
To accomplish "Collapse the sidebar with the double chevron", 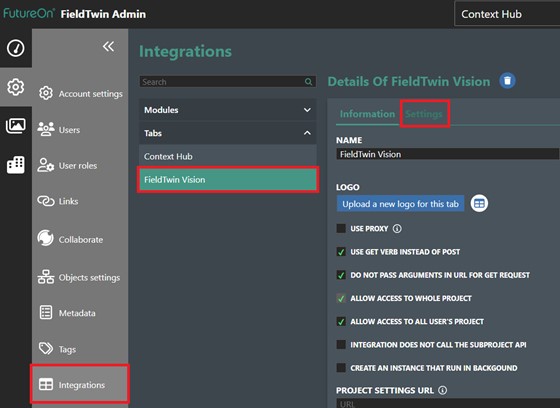I will pos(108,46).
